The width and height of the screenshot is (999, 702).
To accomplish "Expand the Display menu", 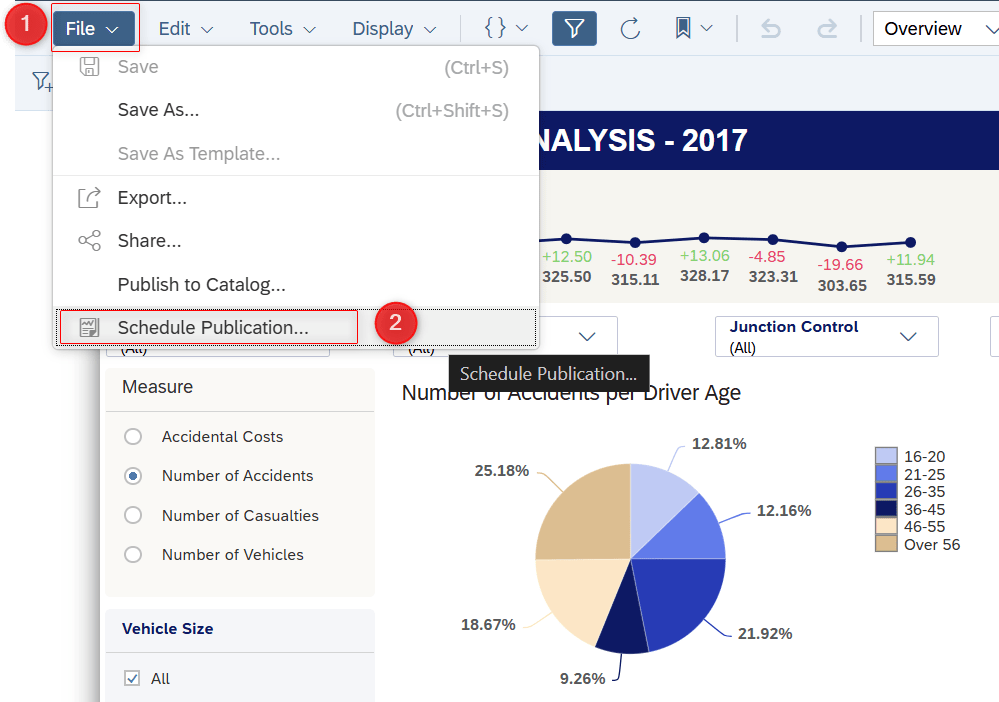I will coord(394,29).
